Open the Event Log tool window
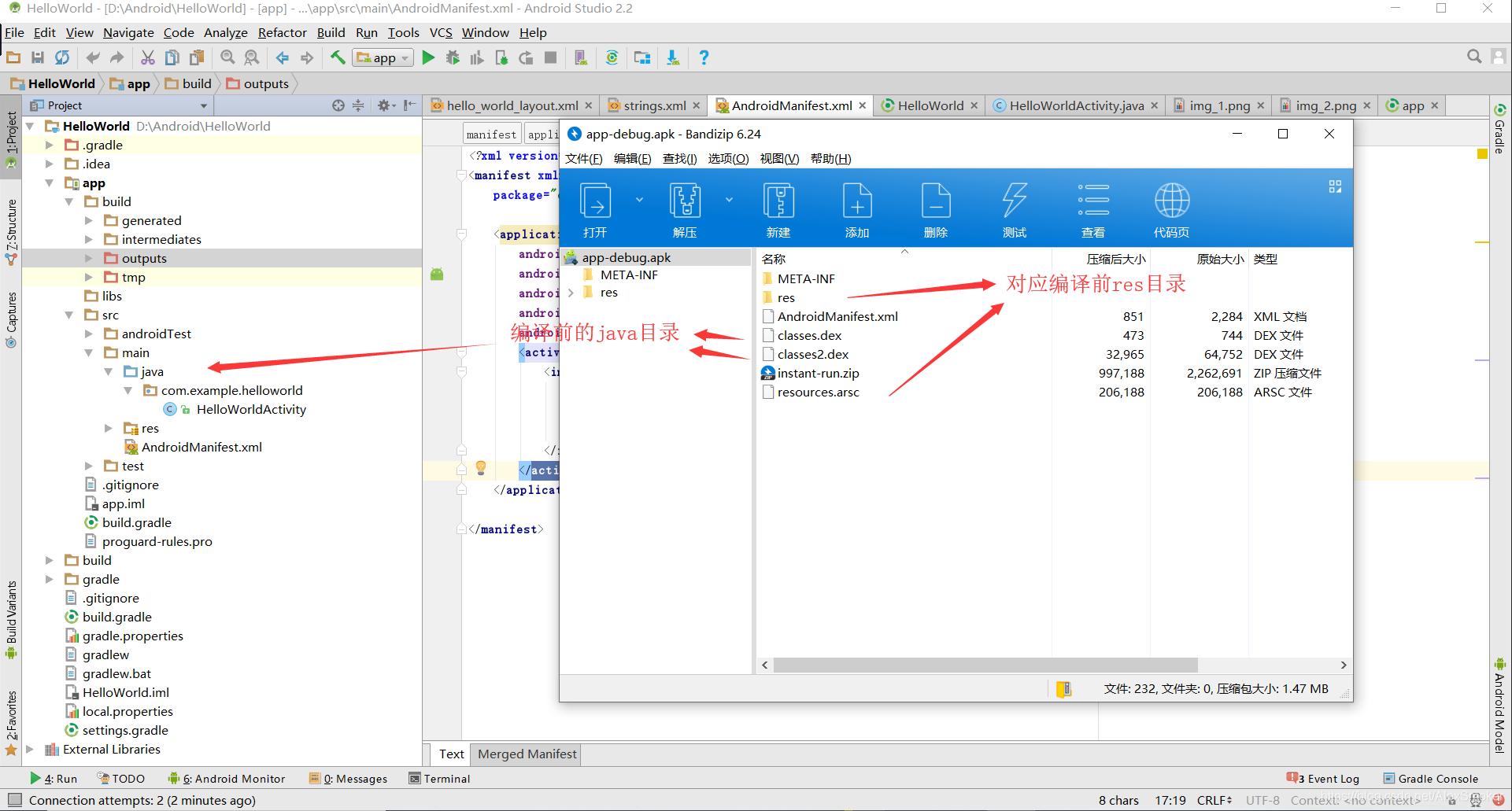The width and height of the screenshot is (1512, 811). (x=1322, y=779)
